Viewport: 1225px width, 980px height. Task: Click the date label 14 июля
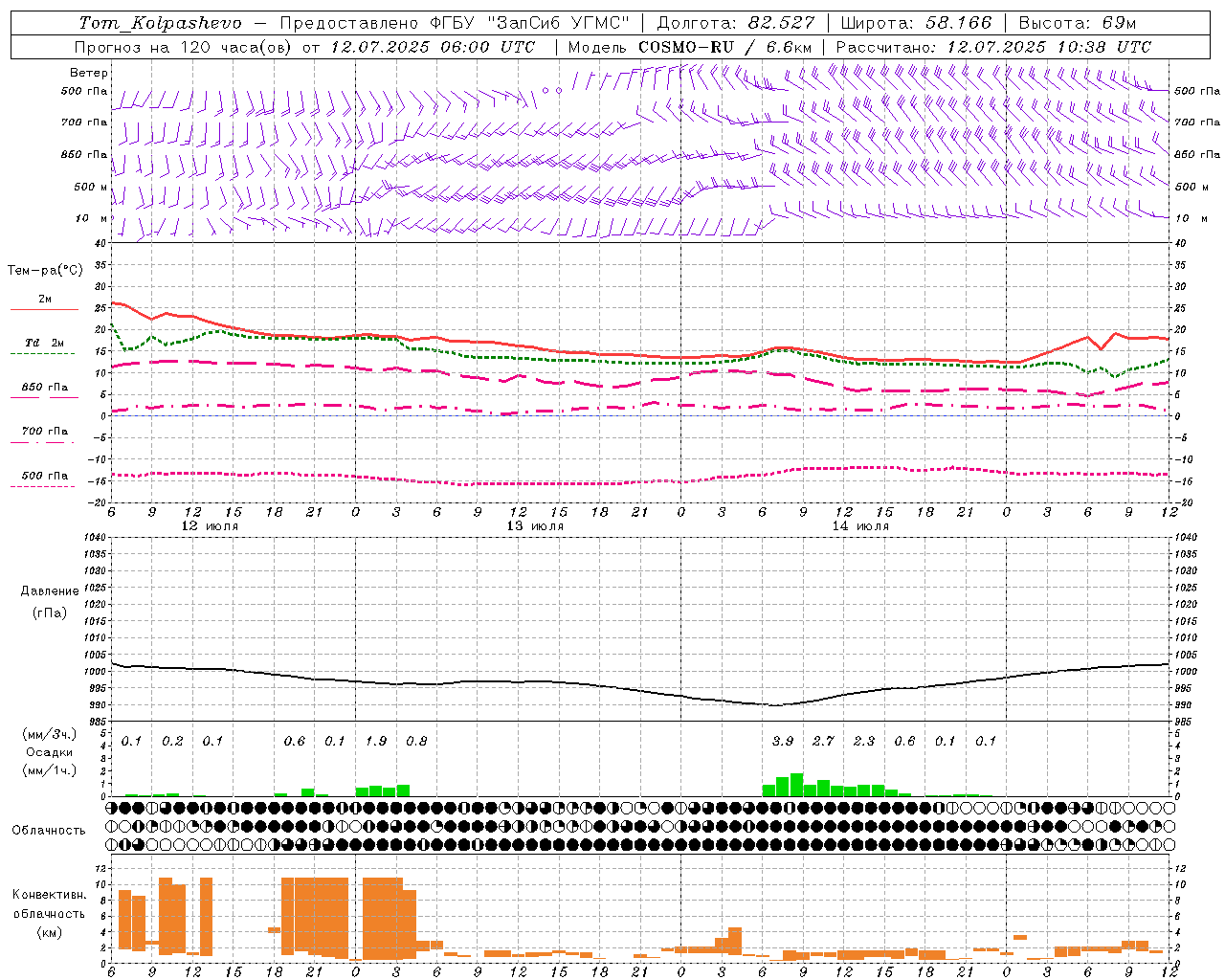(x=860, y=526)
